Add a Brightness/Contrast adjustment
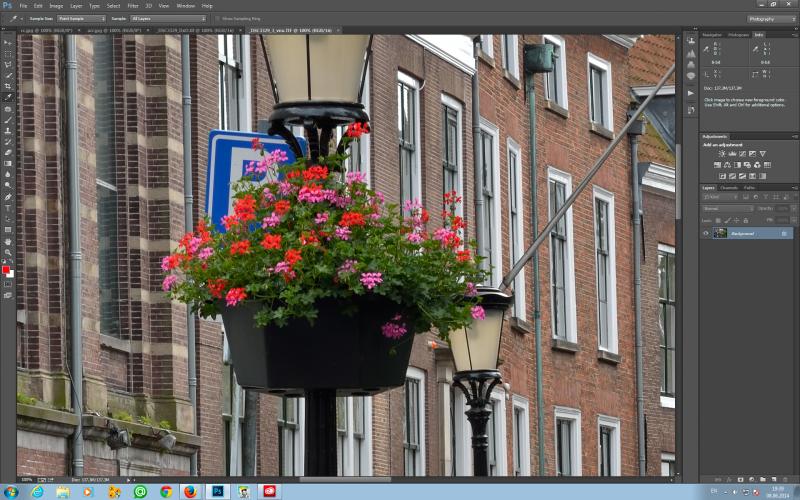 pyautogui.click(x=722, y=154)
